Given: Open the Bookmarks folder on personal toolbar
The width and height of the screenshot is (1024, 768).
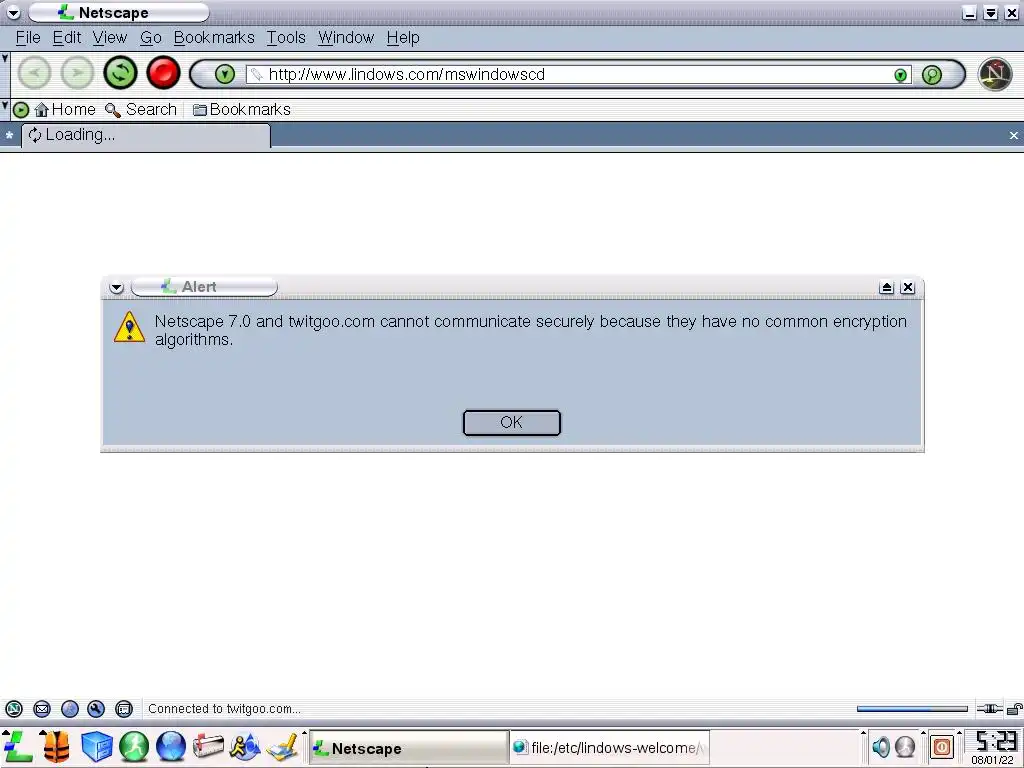Looking at the screenshot, I should pyautogui.click(x=242, y=110).
